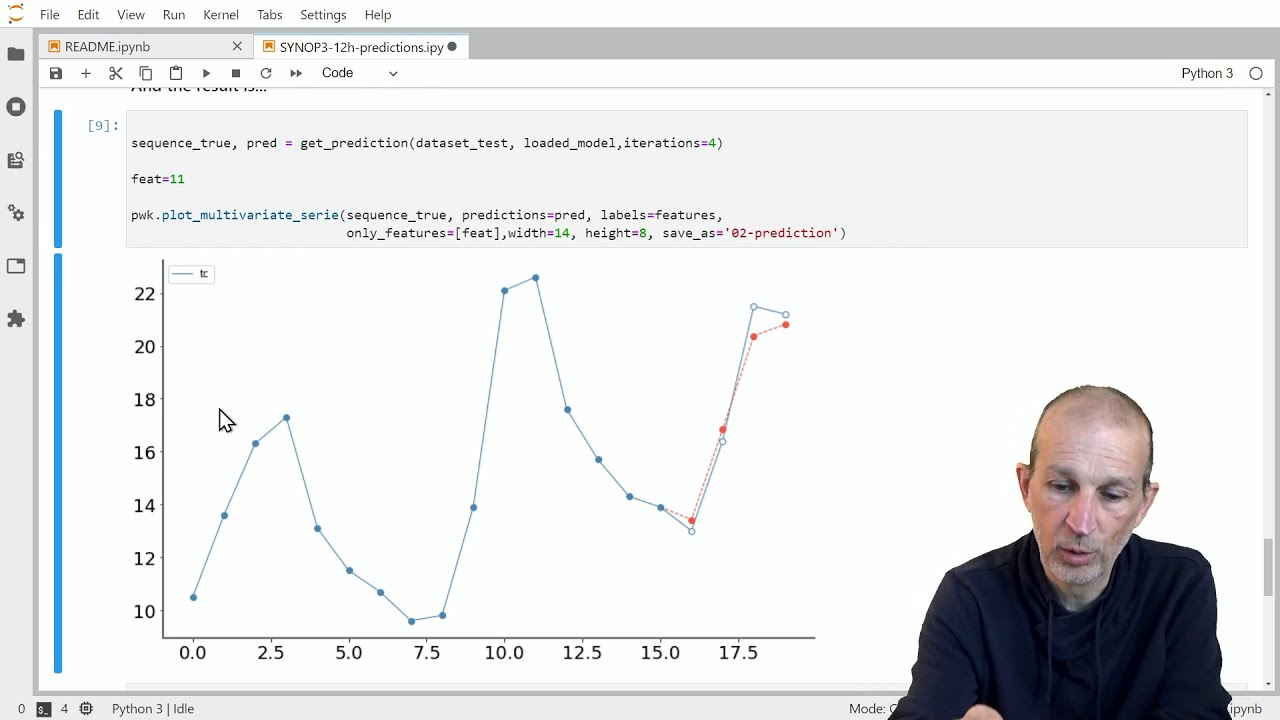This screenshot has height=720, width=1280.
Task: Click the terminal count icon in status bar
Action: (43, 708)
